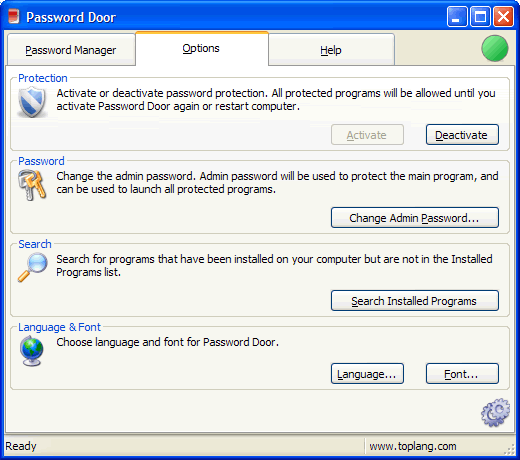Click the shield icon in Protection section
The image size is (520, 460).
coord(32,102)
